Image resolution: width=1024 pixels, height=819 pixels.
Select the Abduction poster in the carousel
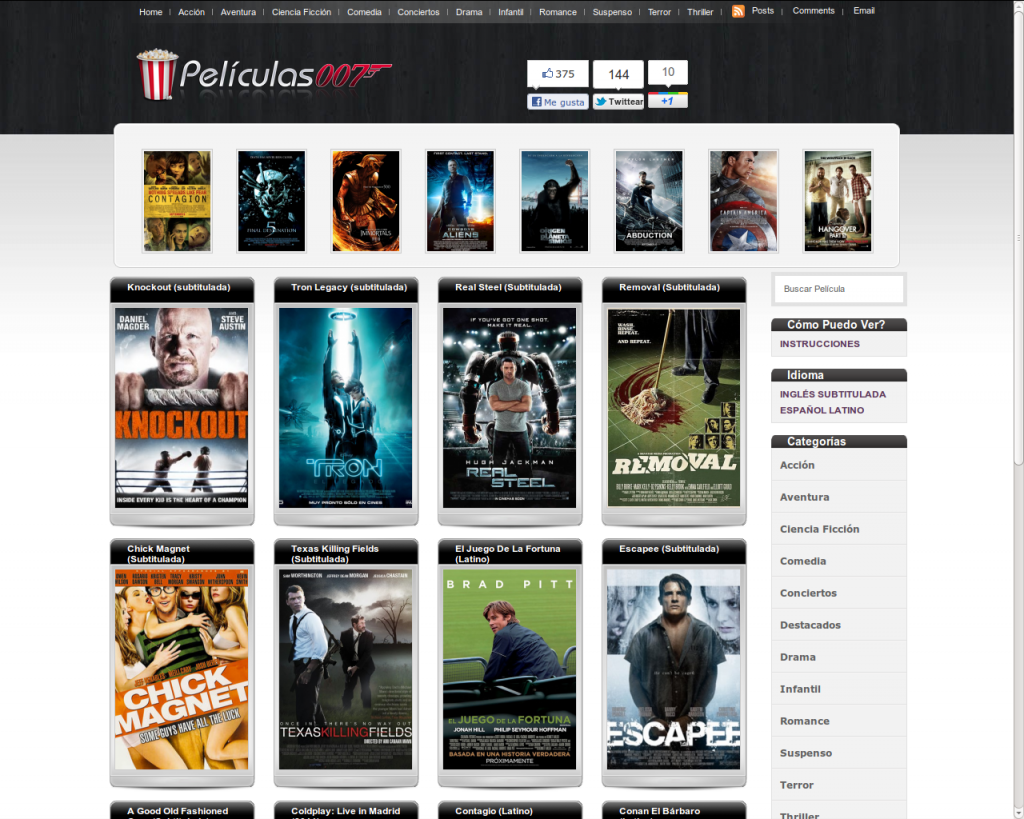pyautogui.click(x=649, y=201)
